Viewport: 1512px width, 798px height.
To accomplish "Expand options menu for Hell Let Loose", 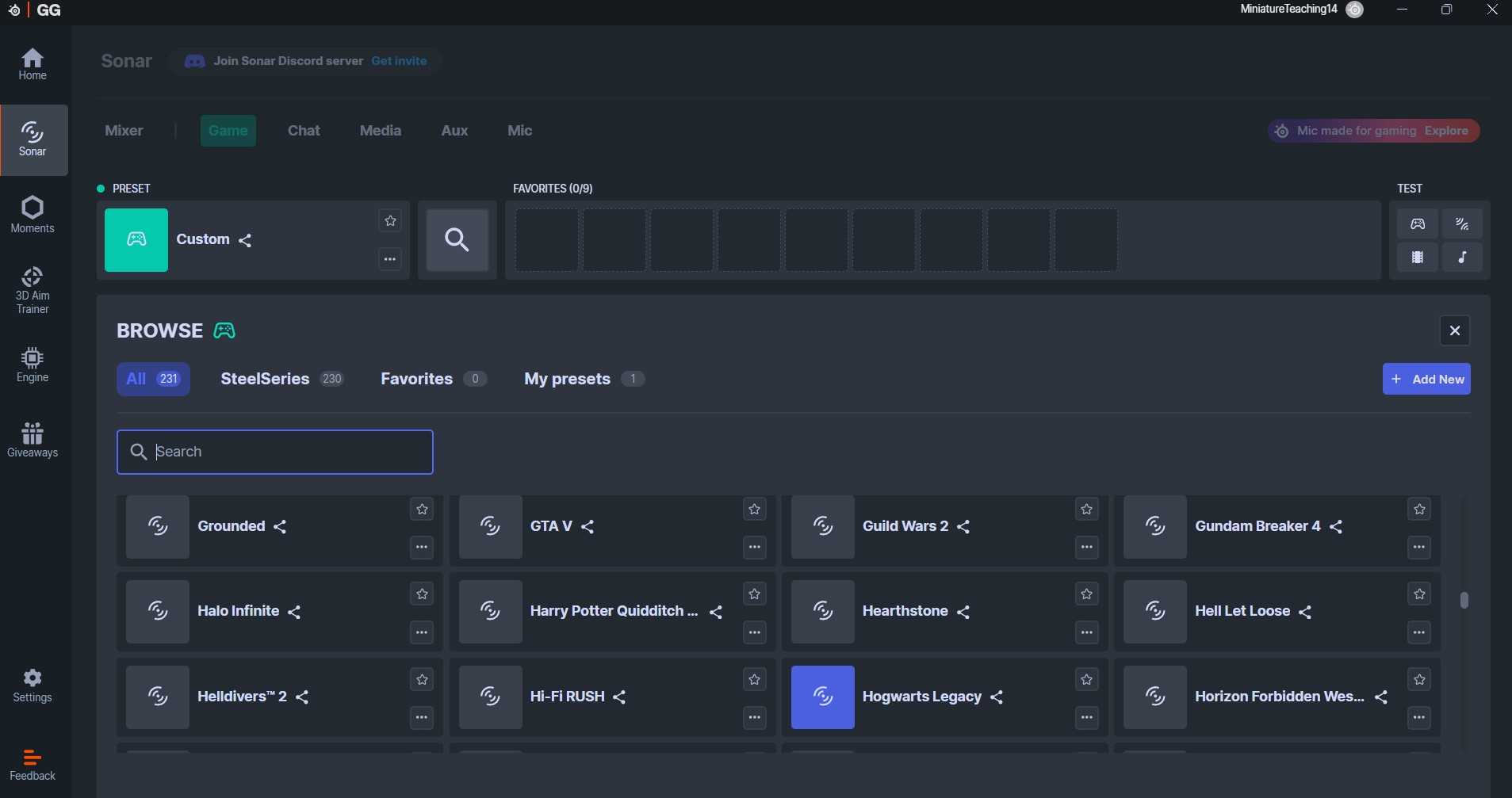I will pos(1418,632).
